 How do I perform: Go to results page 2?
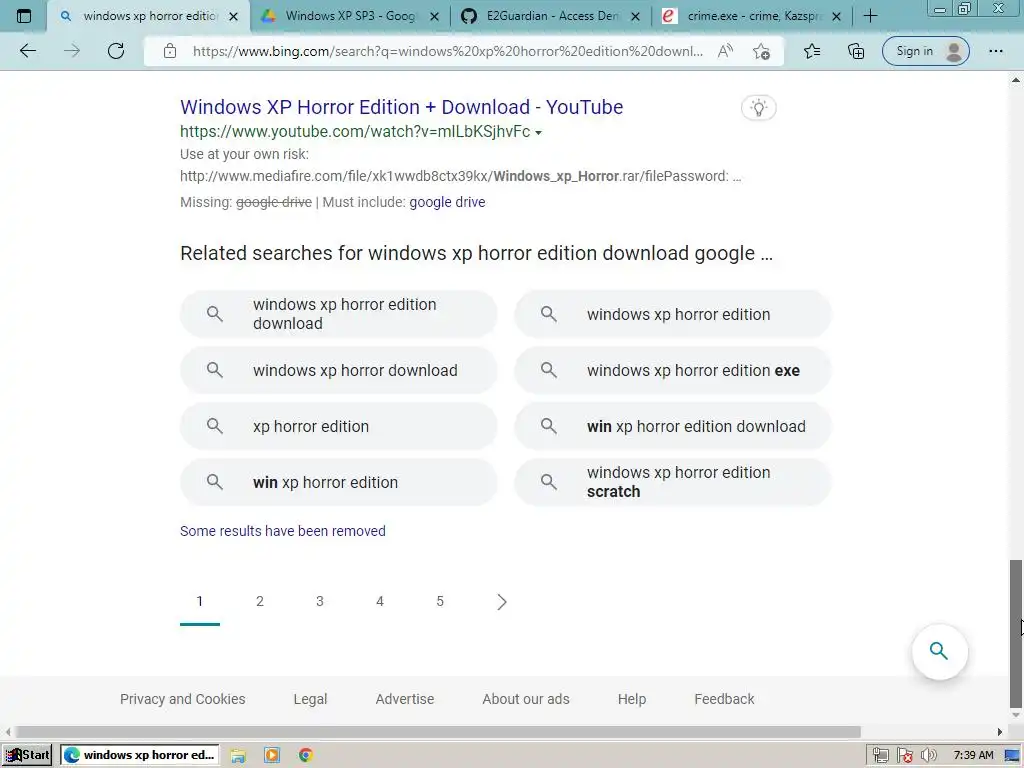[x=260, y=601]
